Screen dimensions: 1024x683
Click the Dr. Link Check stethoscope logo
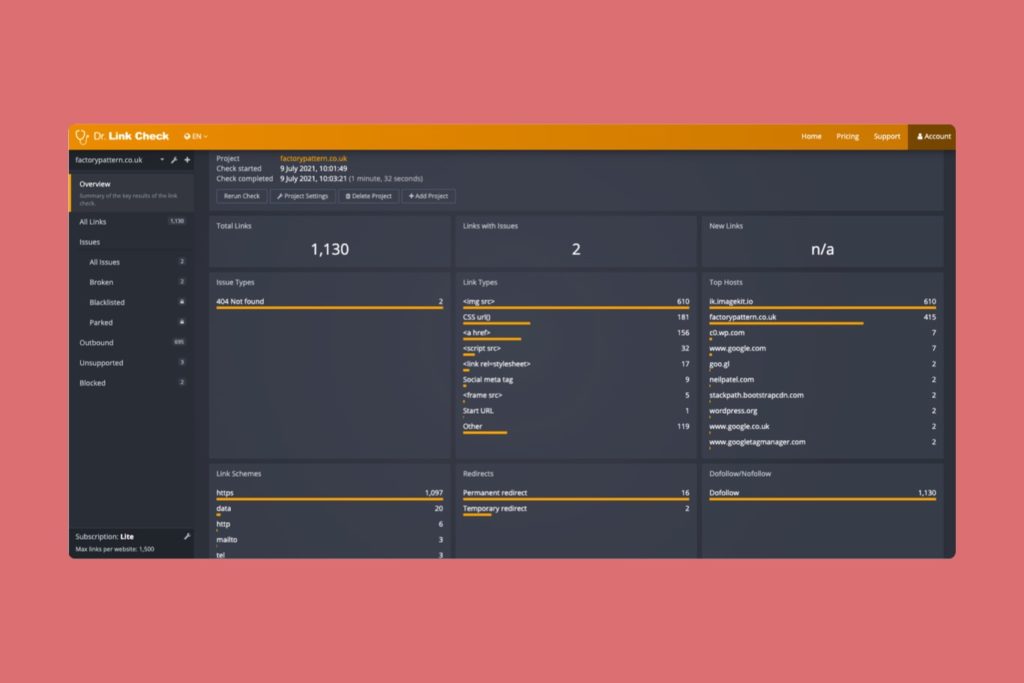(x=82, y=136)
